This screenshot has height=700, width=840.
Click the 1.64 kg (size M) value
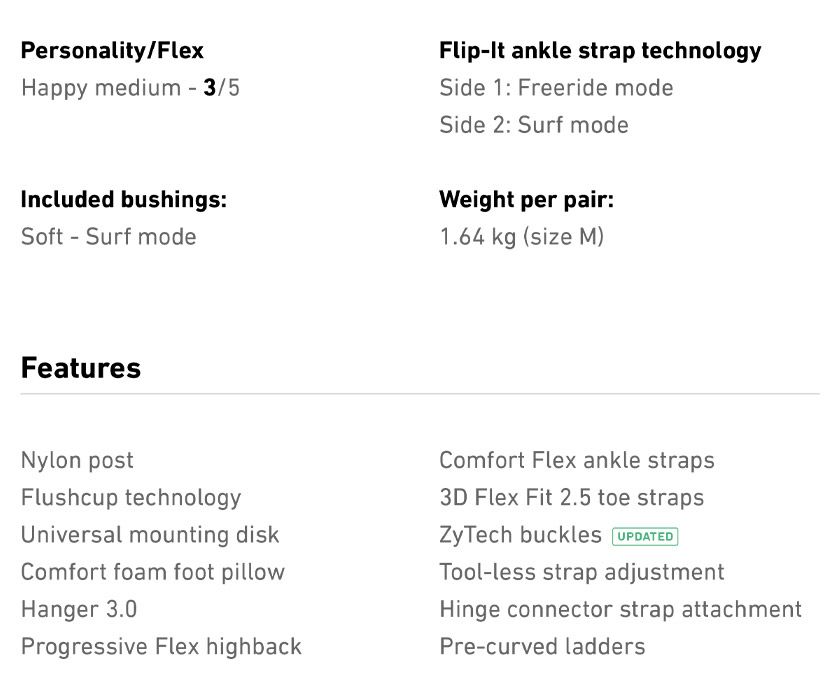point(521,237)
